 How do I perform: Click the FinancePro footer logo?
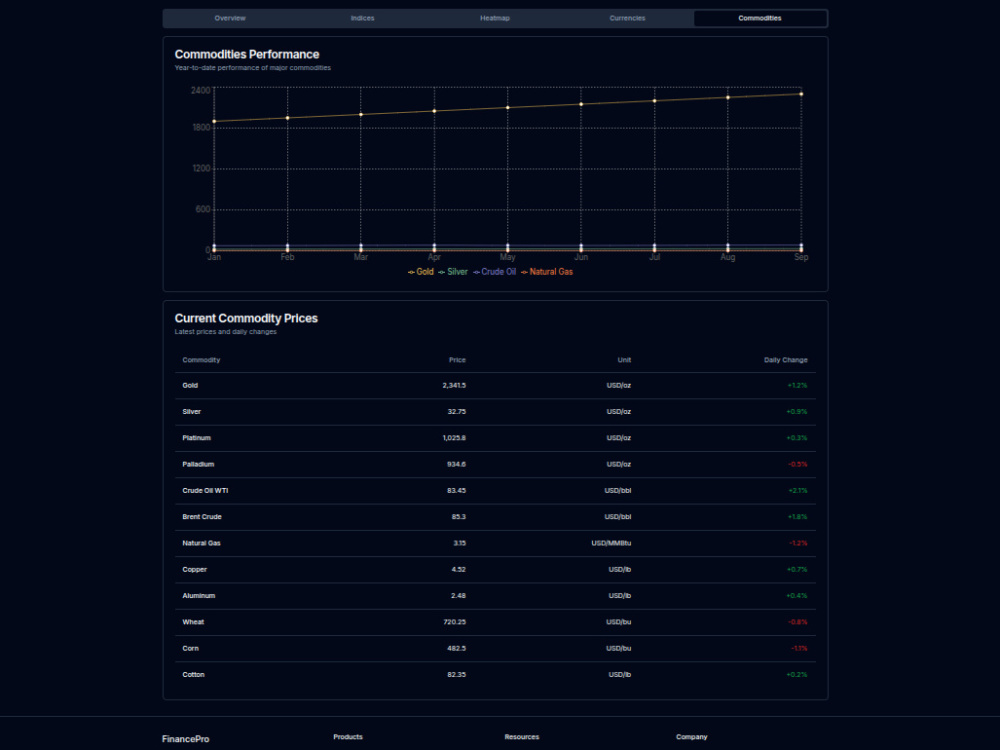[186, 739]
